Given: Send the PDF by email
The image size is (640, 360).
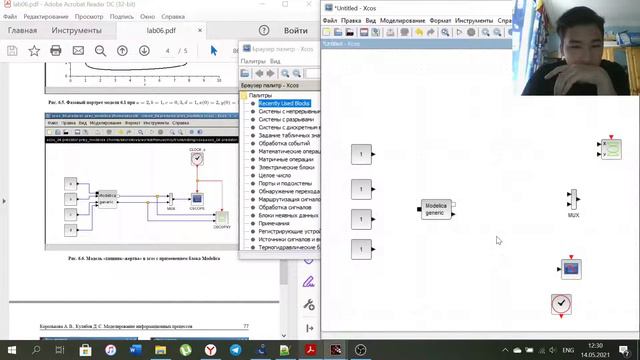Looking at the screenshot, I should click(78, 51).
